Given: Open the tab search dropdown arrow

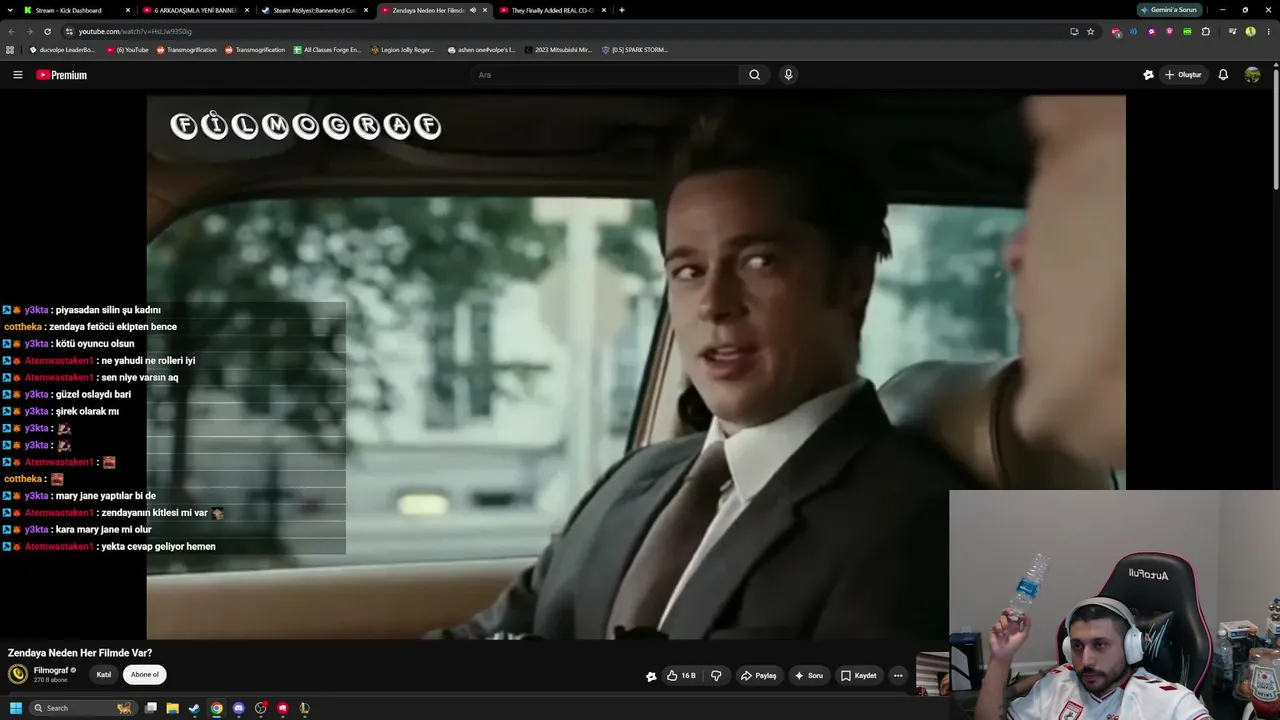Looking at the screenshot, I should (x=11, y=10).
